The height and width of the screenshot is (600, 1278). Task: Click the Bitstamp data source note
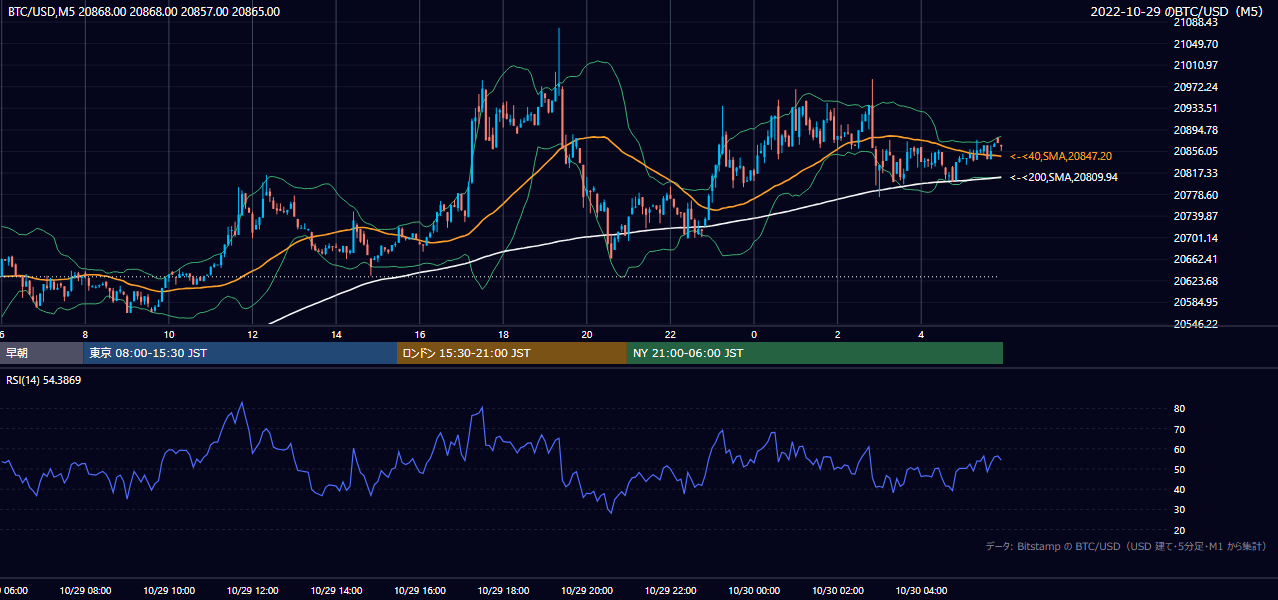click(1126, 546)
